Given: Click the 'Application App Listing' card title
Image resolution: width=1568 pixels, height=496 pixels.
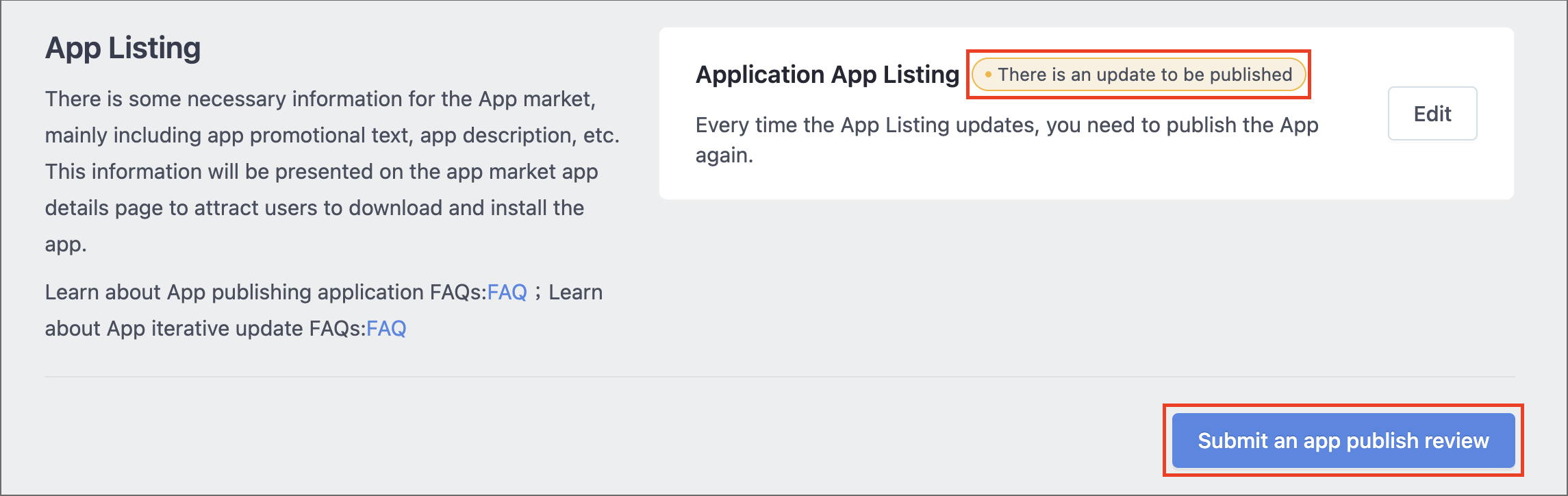Looking at the screenshot, I should click(x=827, y=74).
